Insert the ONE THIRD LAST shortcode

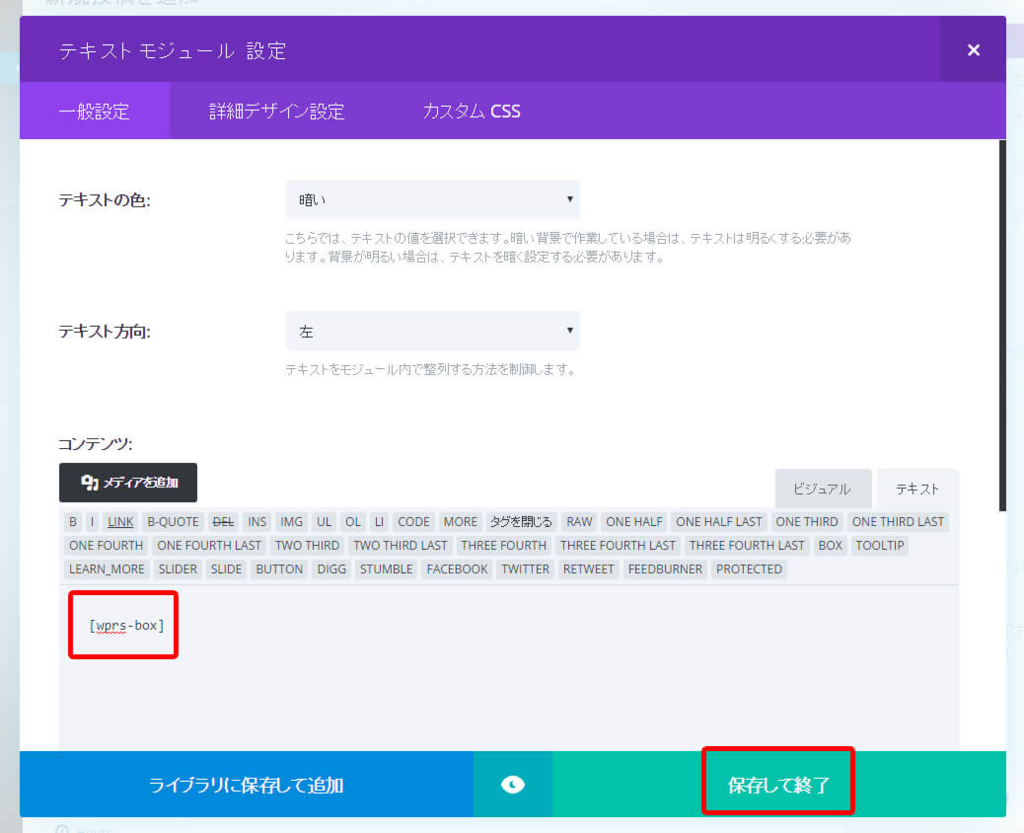pyautogui.click(x=898, y=522)
